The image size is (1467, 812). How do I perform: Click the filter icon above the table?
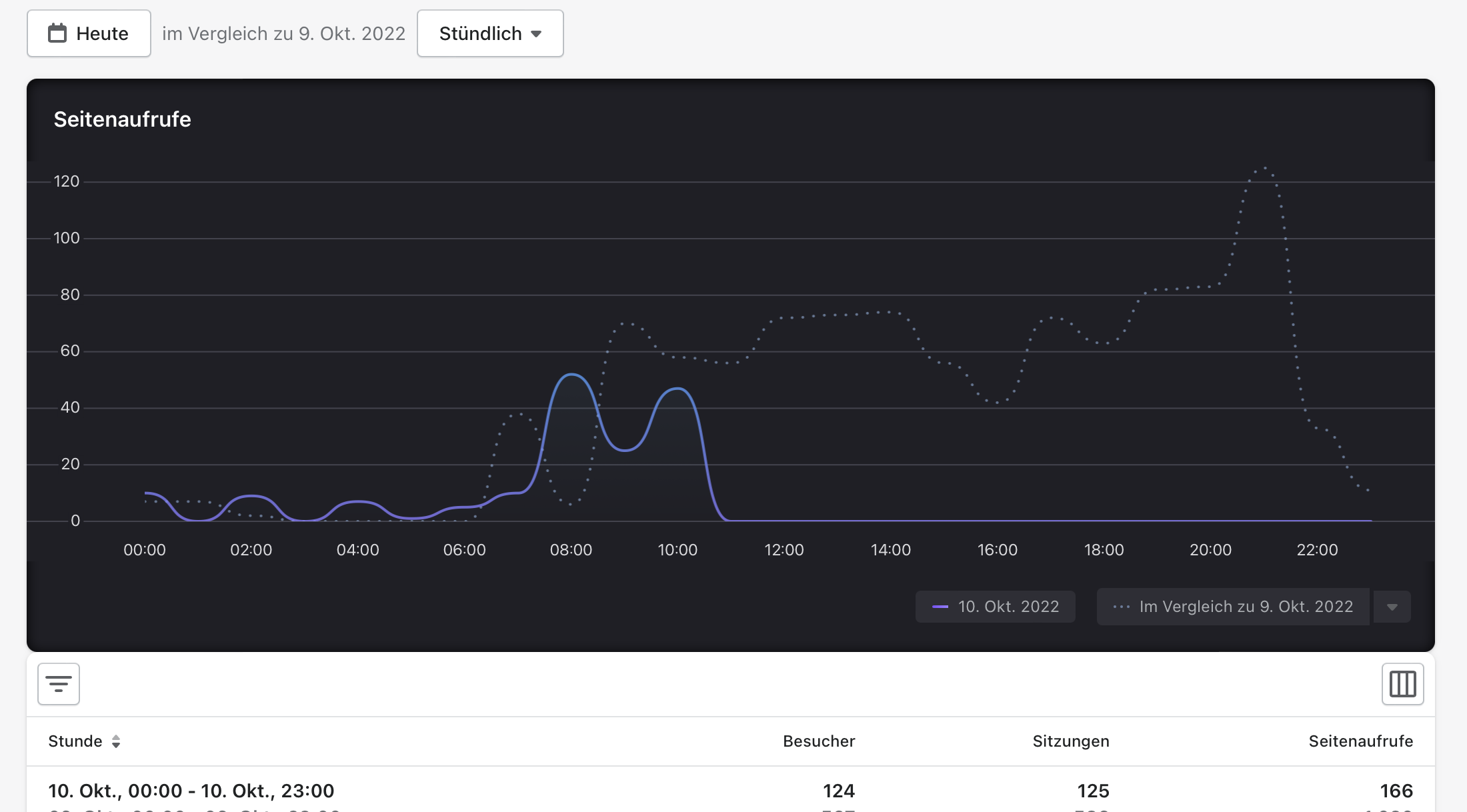(59, 684)
